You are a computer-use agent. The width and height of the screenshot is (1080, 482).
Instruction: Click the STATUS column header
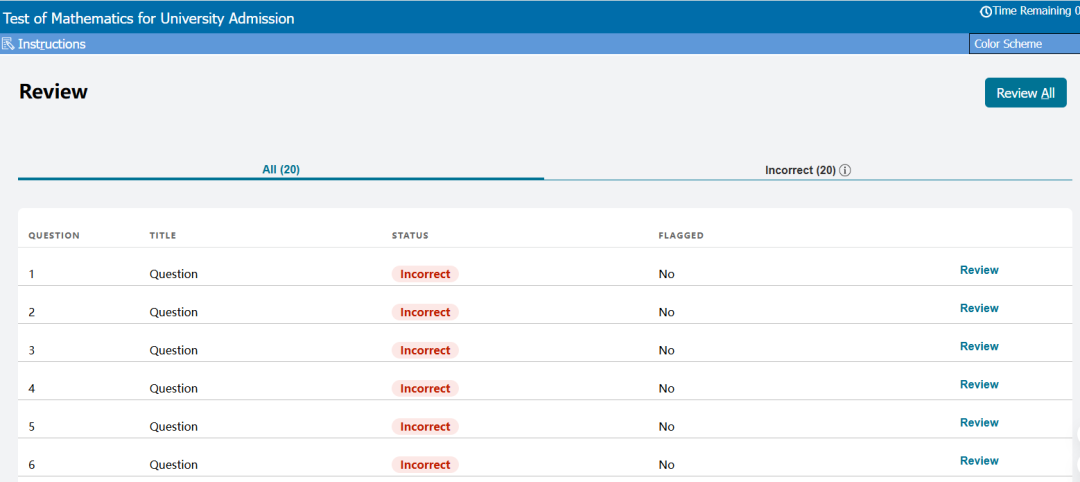click(410, 235)
